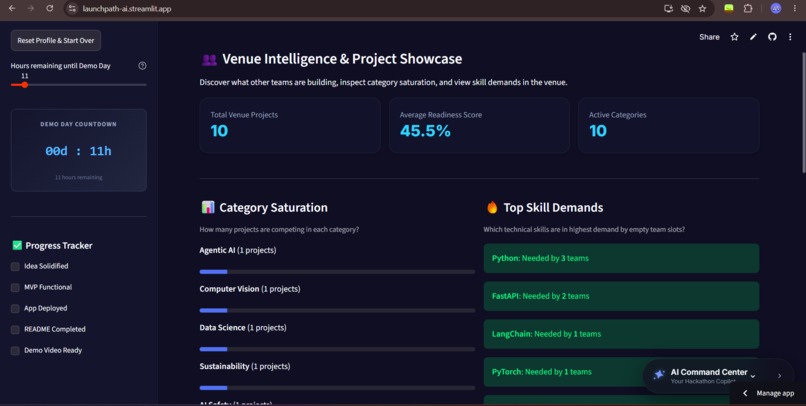
Task: Click the crossed-out eye icon in address bar
Action: [685, 9]
